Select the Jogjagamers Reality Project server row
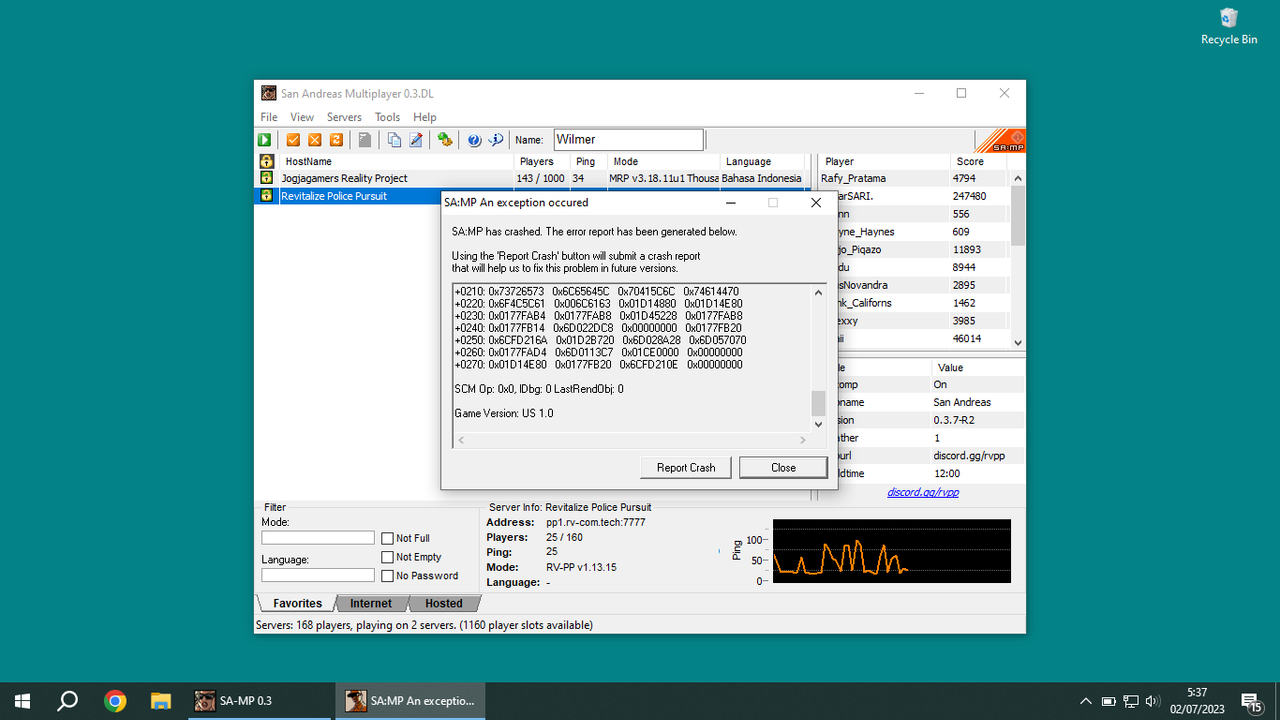This screenshot has height=720, width=1280. [532, 178]
